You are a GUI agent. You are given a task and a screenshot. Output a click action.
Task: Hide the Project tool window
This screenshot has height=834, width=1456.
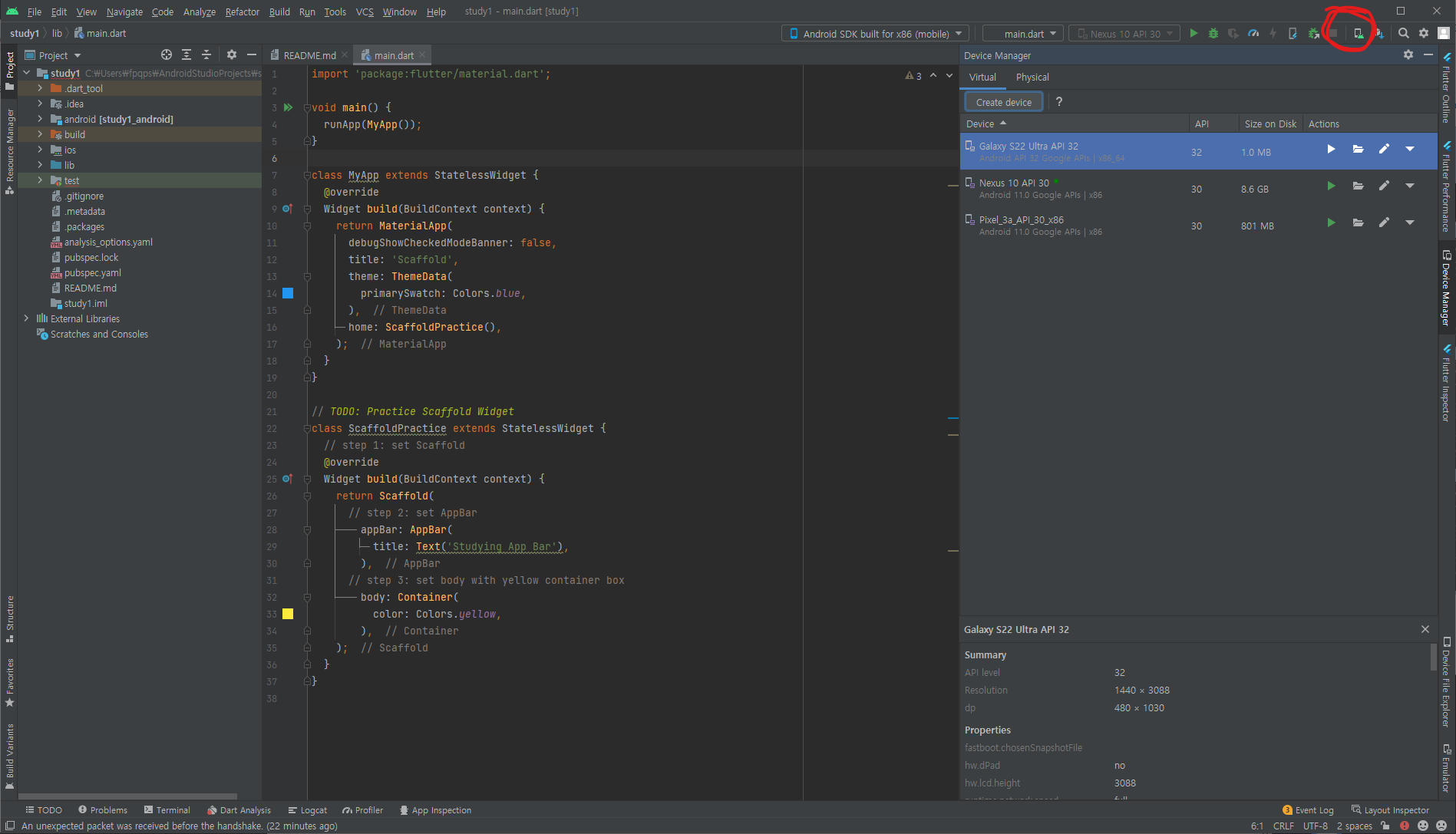[251, 54]
